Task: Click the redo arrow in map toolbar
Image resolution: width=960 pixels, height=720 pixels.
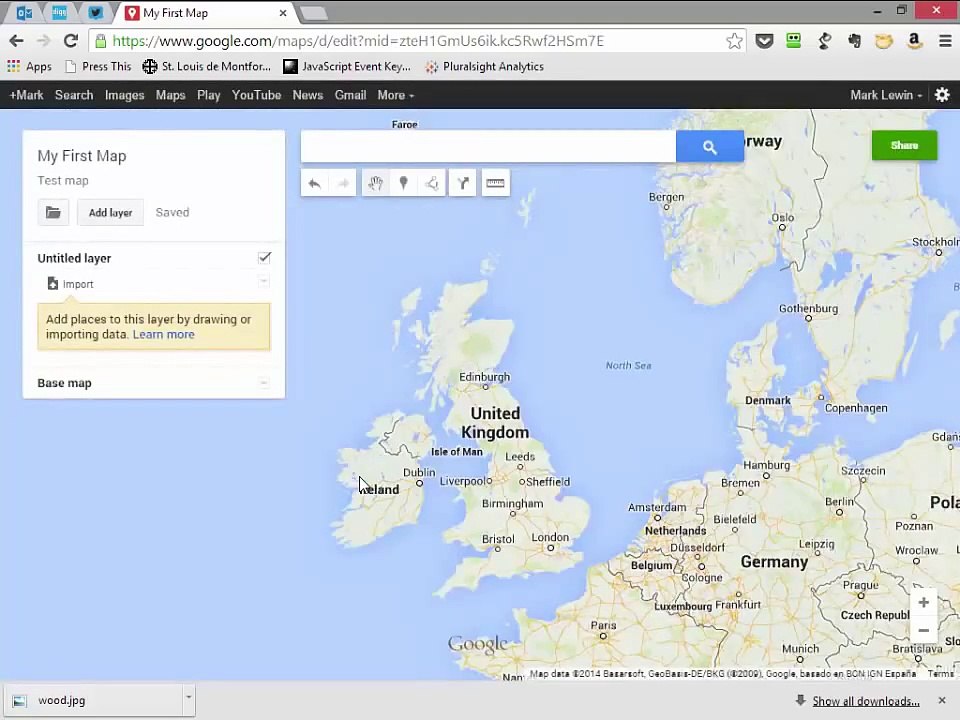Action: pos(343,183)
